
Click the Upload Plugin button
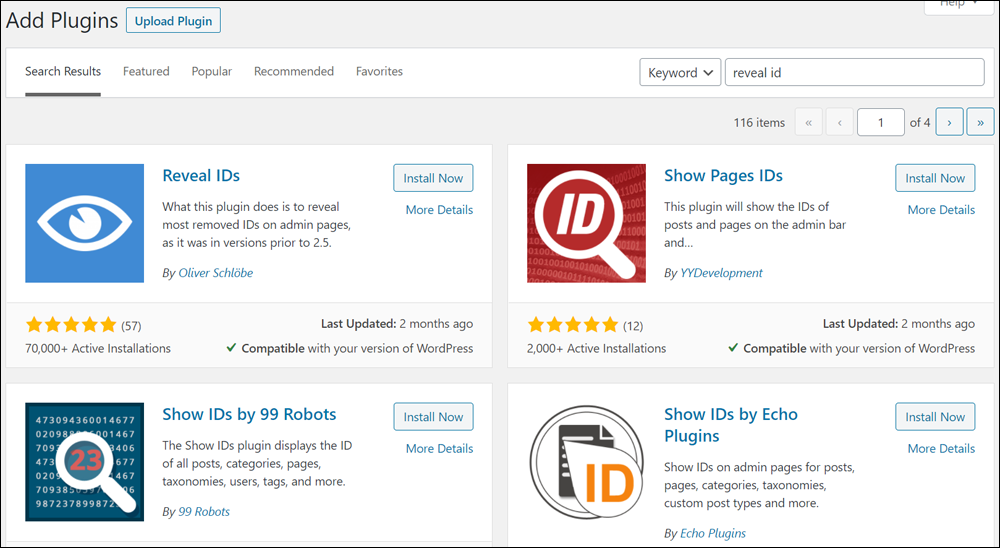tap(173, 20)
